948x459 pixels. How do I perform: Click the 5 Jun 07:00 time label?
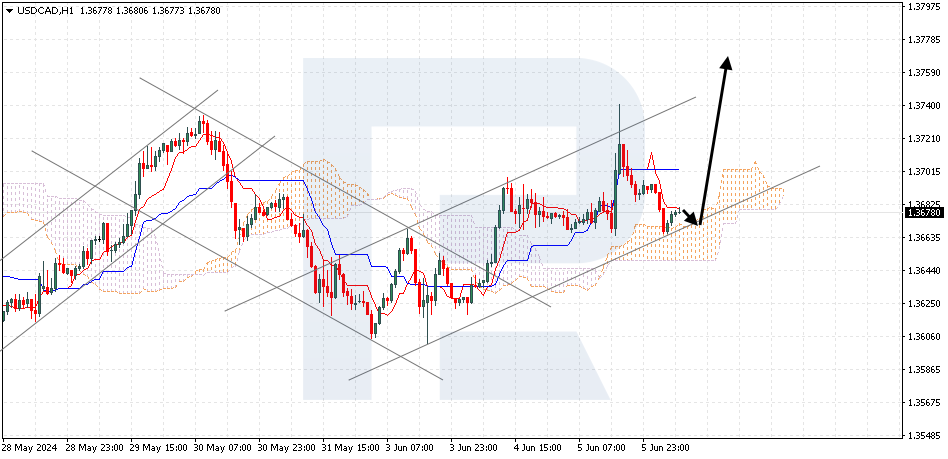[x=603, y=448]
